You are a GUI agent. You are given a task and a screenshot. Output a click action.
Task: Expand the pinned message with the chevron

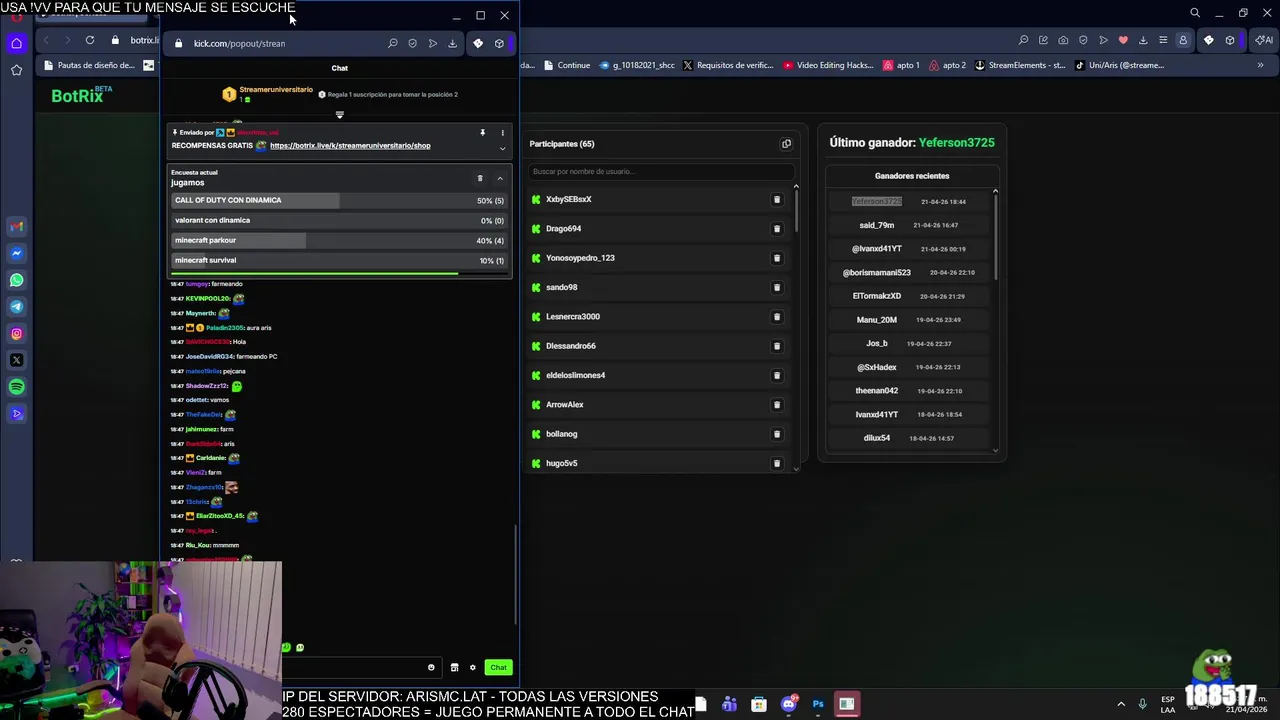(x=502, y=148)
